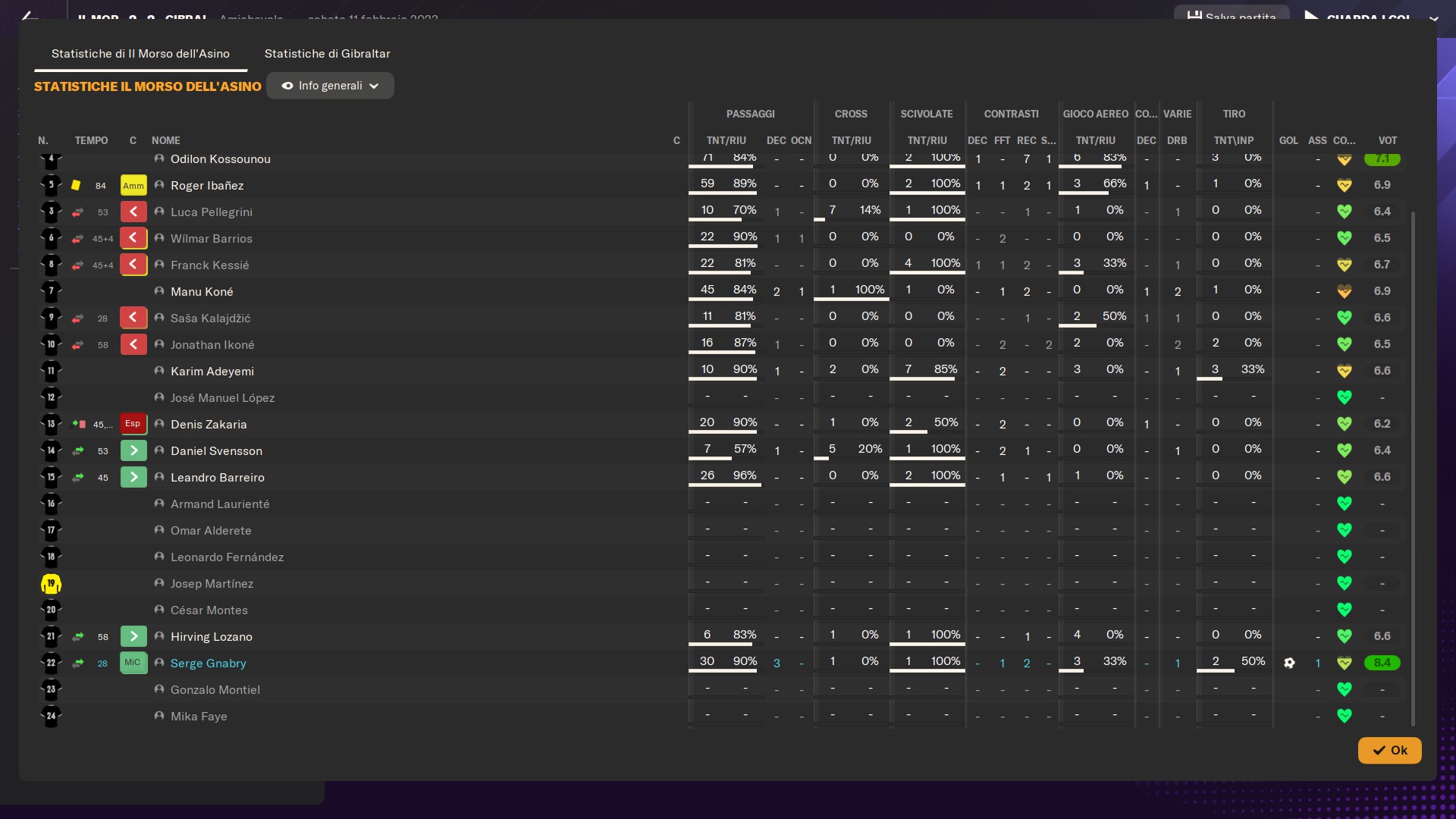Image resolution: width=1456 pixels, height=819 pixels.
Task: Click green sub-on badge for Hirving Lozano
Action: click(133, 636)
